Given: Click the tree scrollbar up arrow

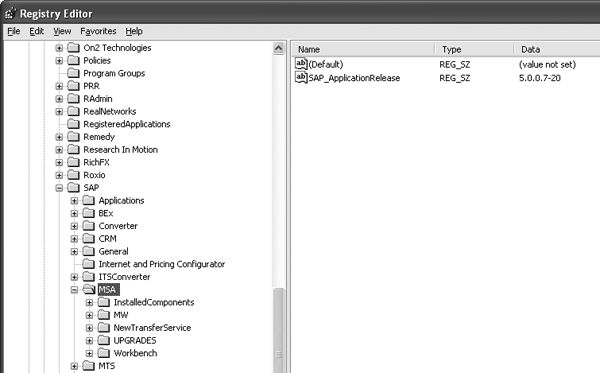Looking at the screenshot, I should [x=279, y=48].
